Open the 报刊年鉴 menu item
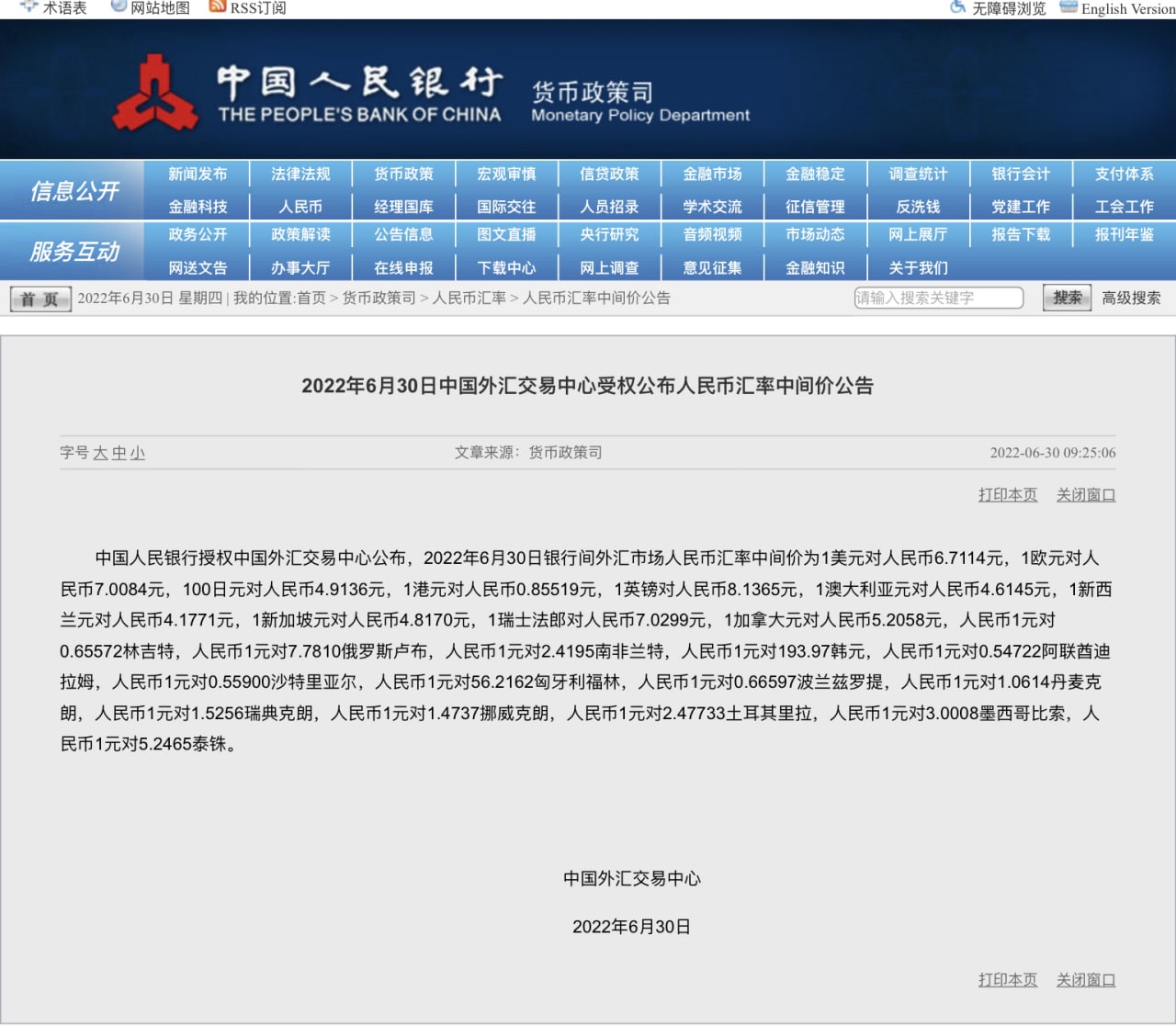Screen dimensions: 1176x1026 tap(1124, 234)
